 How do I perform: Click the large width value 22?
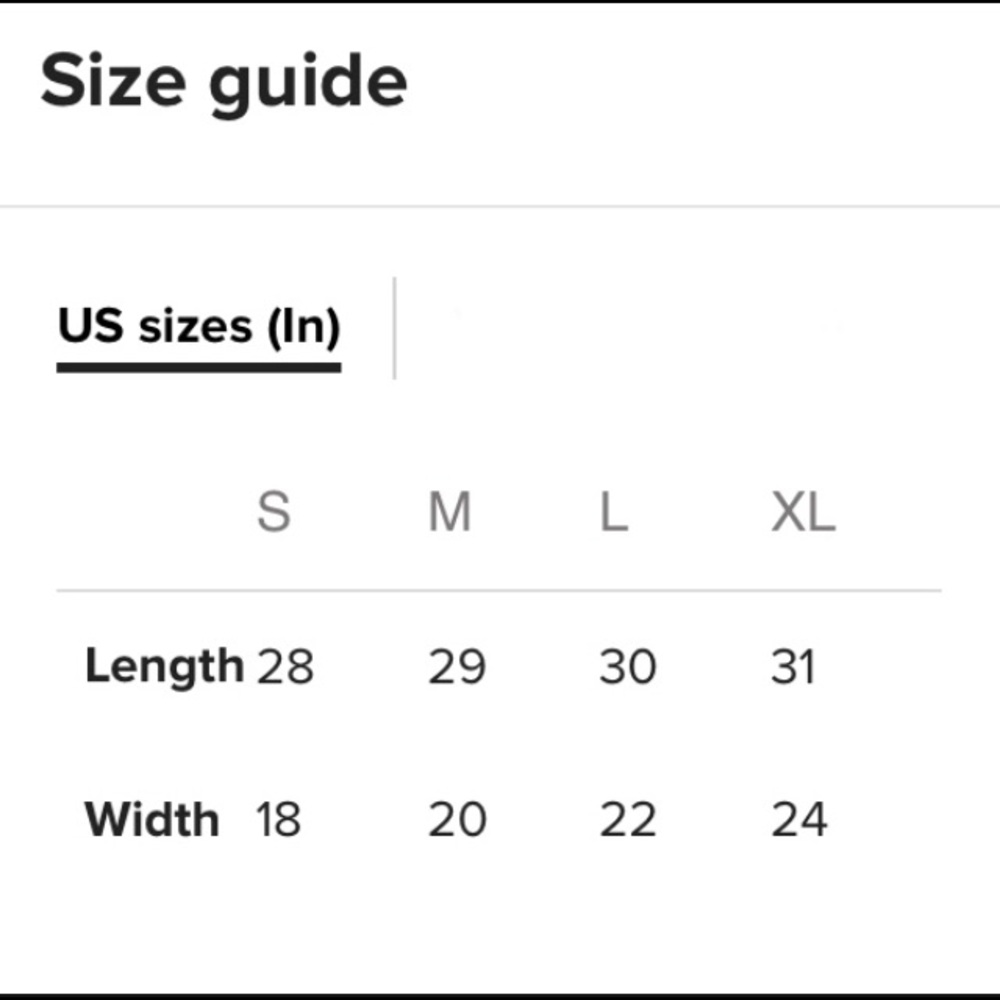point(628,820)
